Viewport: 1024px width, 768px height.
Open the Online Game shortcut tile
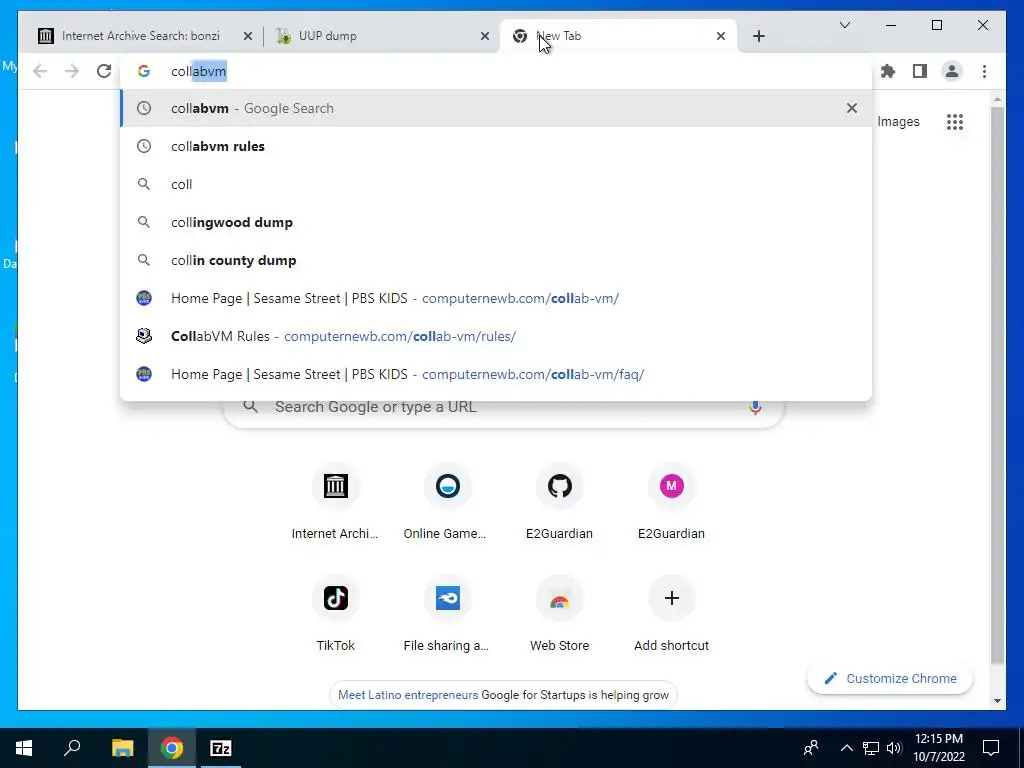tap(447, 503)
